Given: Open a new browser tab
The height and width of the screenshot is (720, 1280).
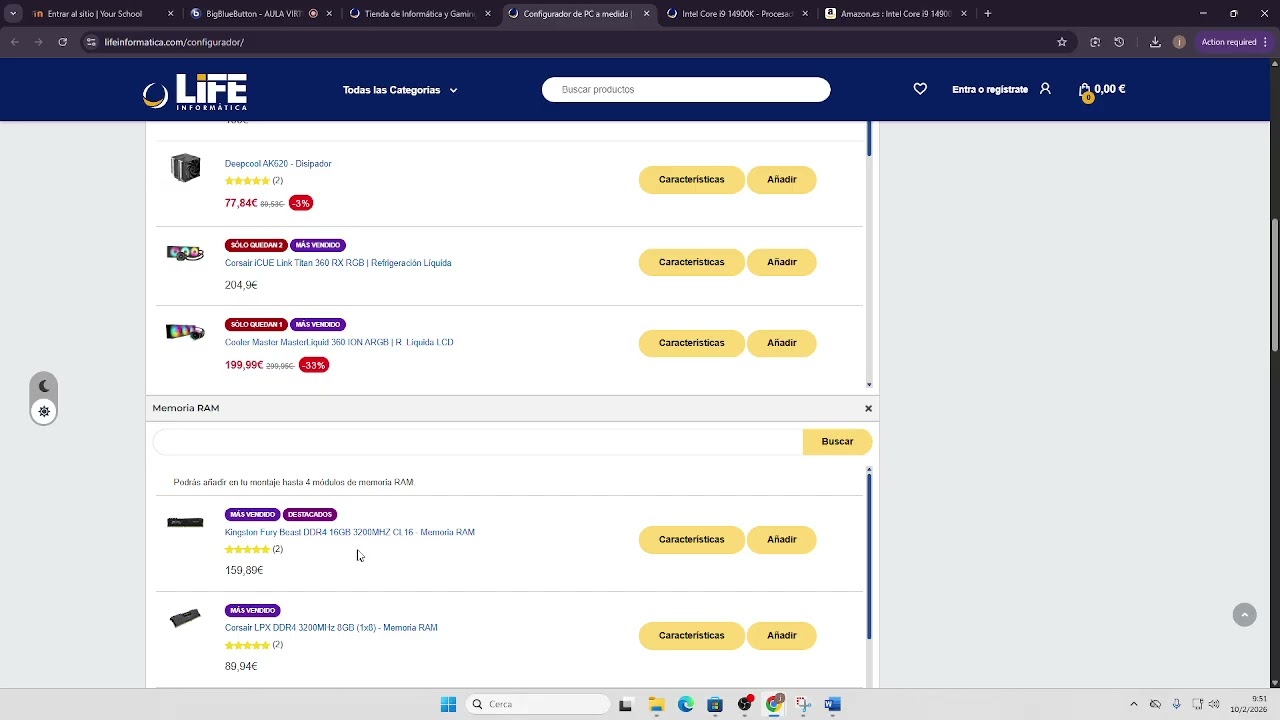Looking at the screenshot, I should (987, 14).
